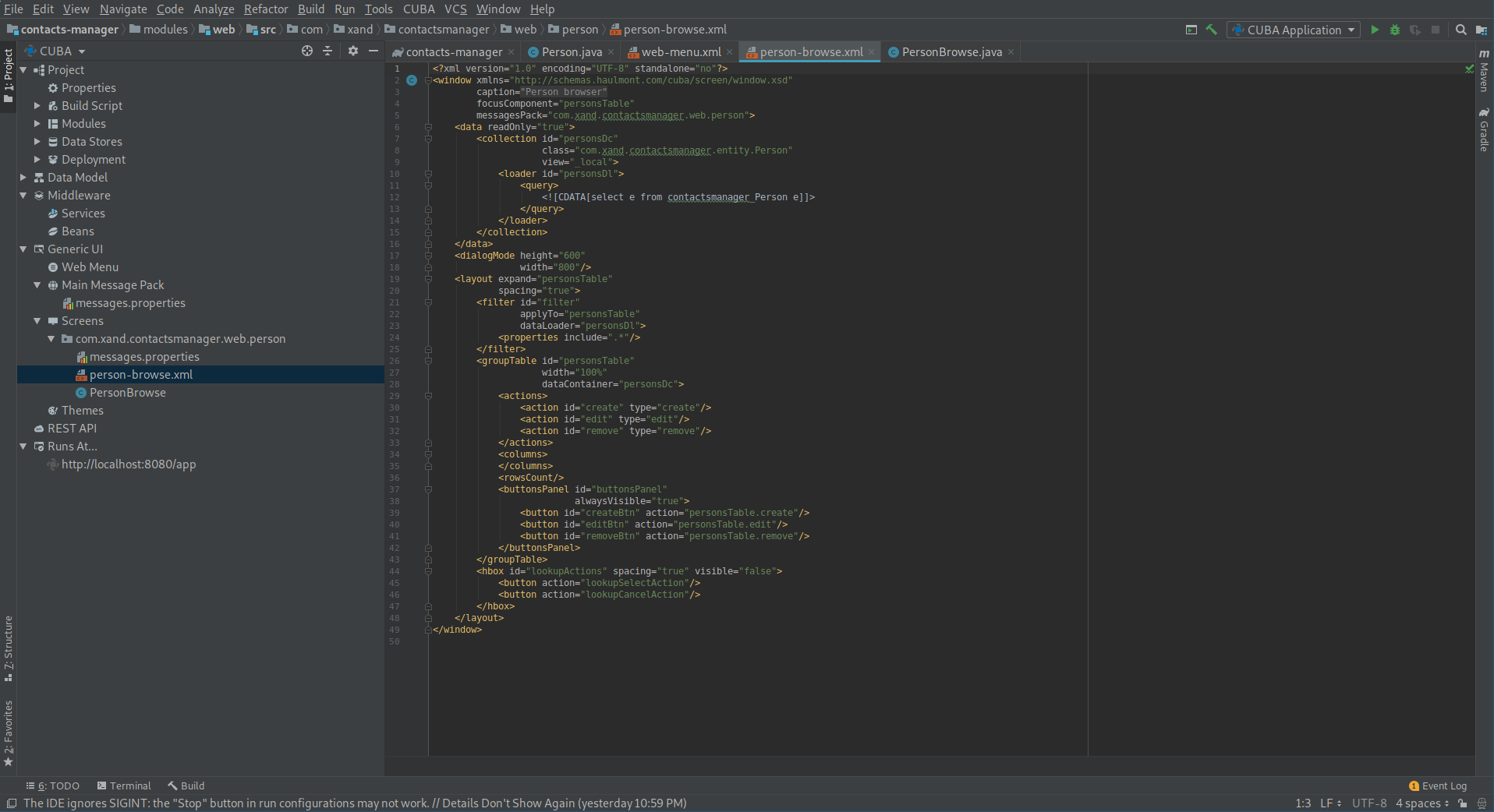This screenshot has width=1494, height=812.
Task: Switch to contacts-manager editor tab
Action: tap(454, 52)
